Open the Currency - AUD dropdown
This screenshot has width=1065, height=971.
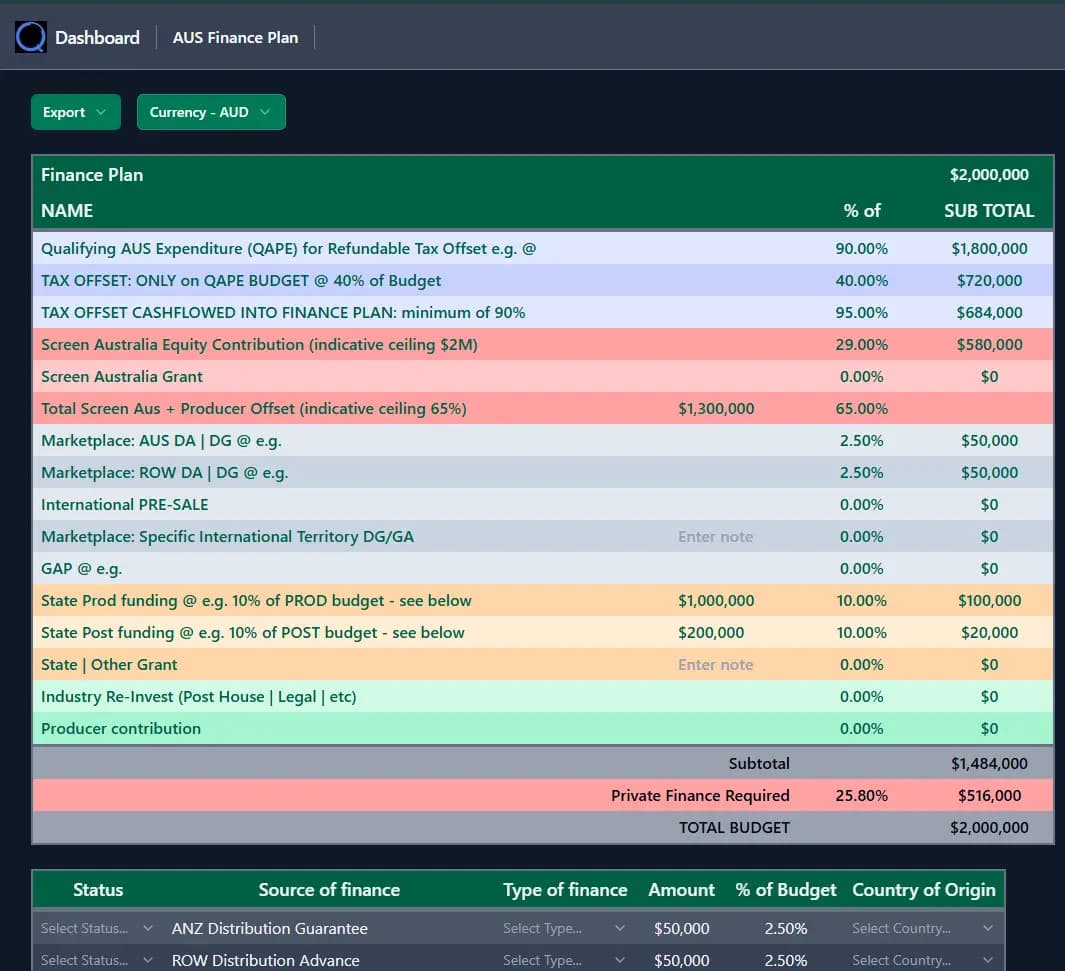pos(211,112)
